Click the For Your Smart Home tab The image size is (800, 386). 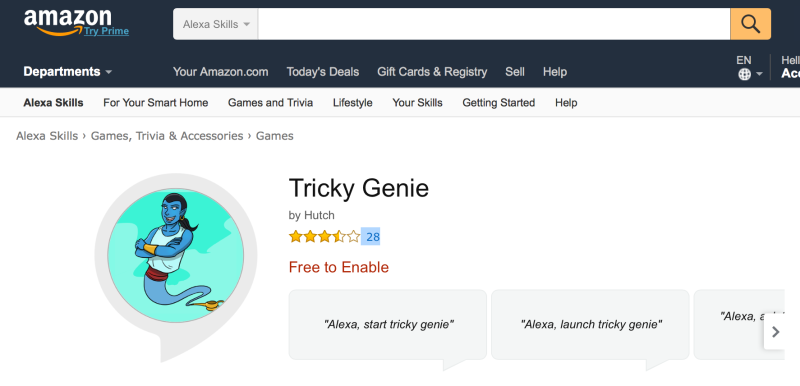click(x=156, y=103)
